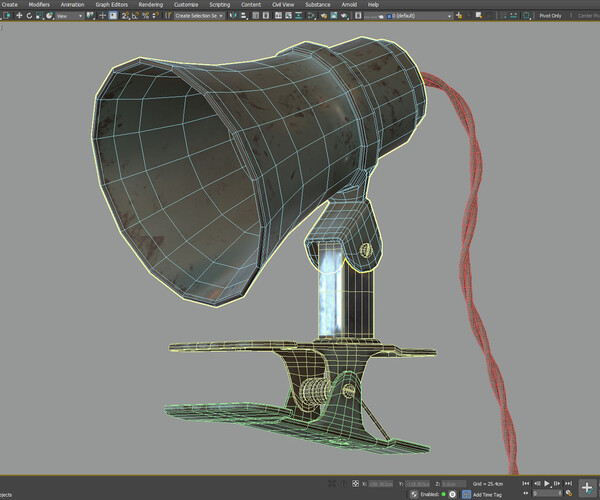This screenshot has width=600, height=500.
Task: Open the Create menu
Action: coord(10,5)
